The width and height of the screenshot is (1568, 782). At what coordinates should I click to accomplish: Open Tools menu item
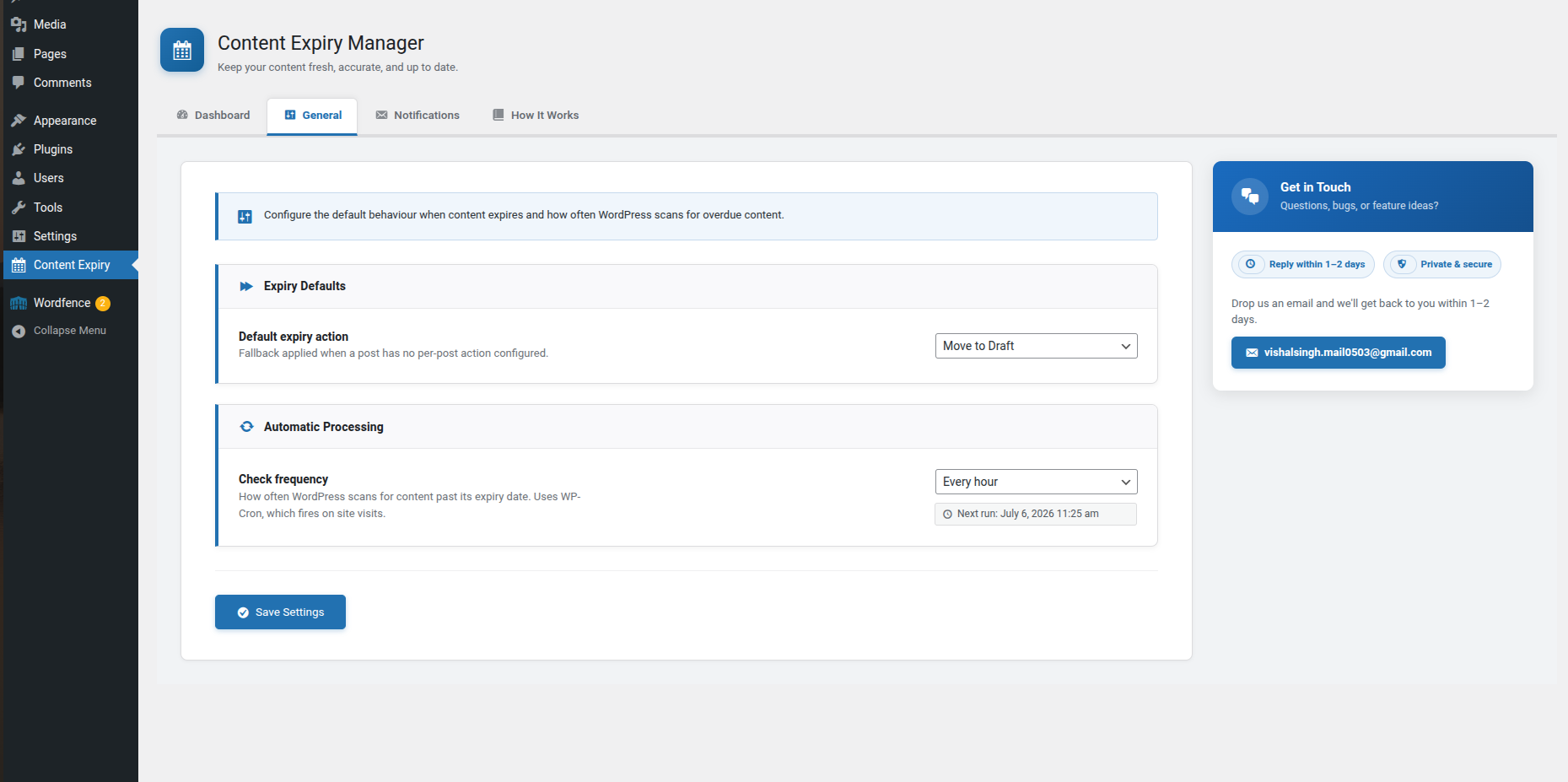point(71,208)
